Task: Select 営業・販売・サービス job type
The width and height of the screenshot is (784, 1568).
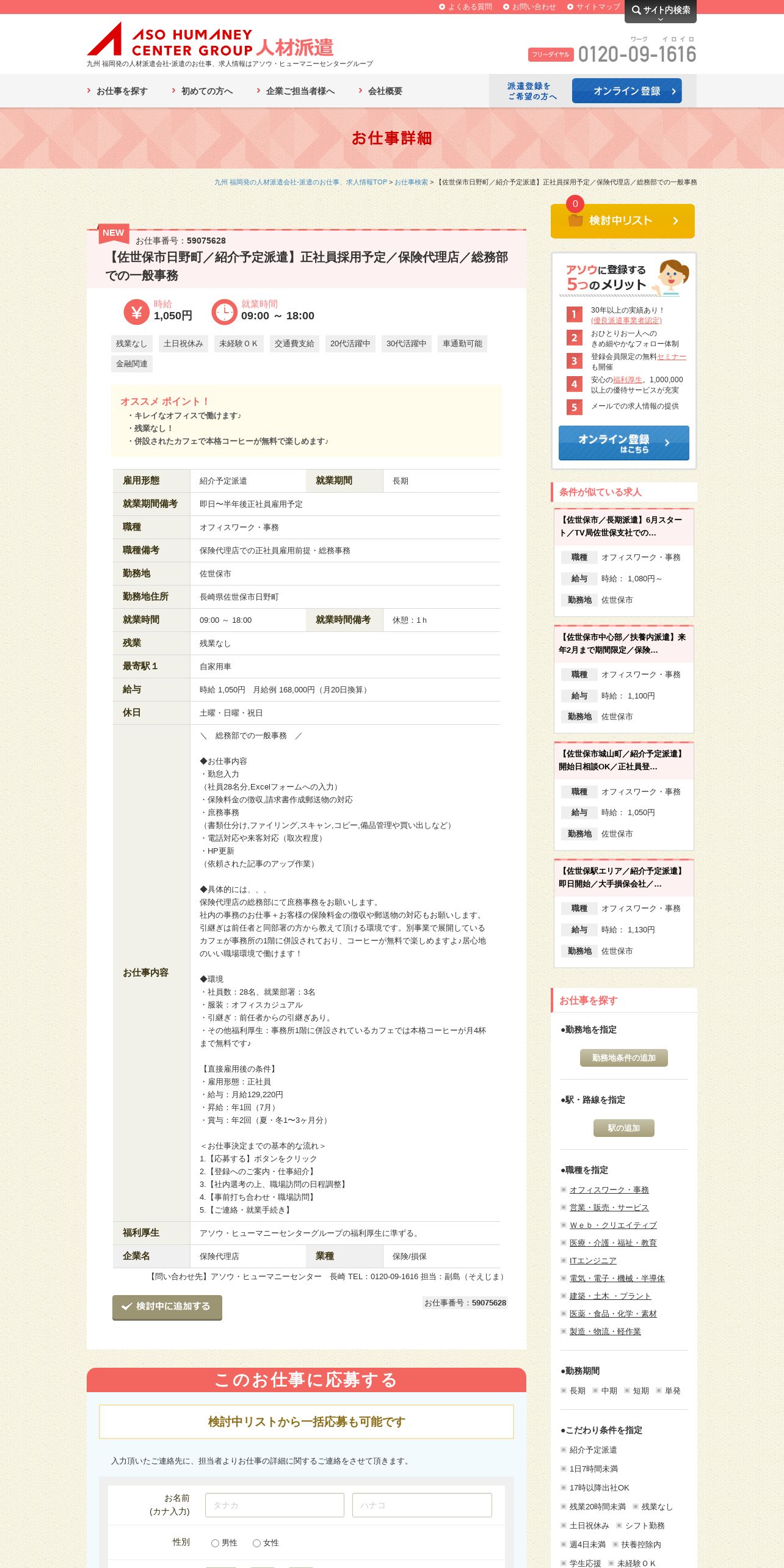Action: pos(609,1207)
